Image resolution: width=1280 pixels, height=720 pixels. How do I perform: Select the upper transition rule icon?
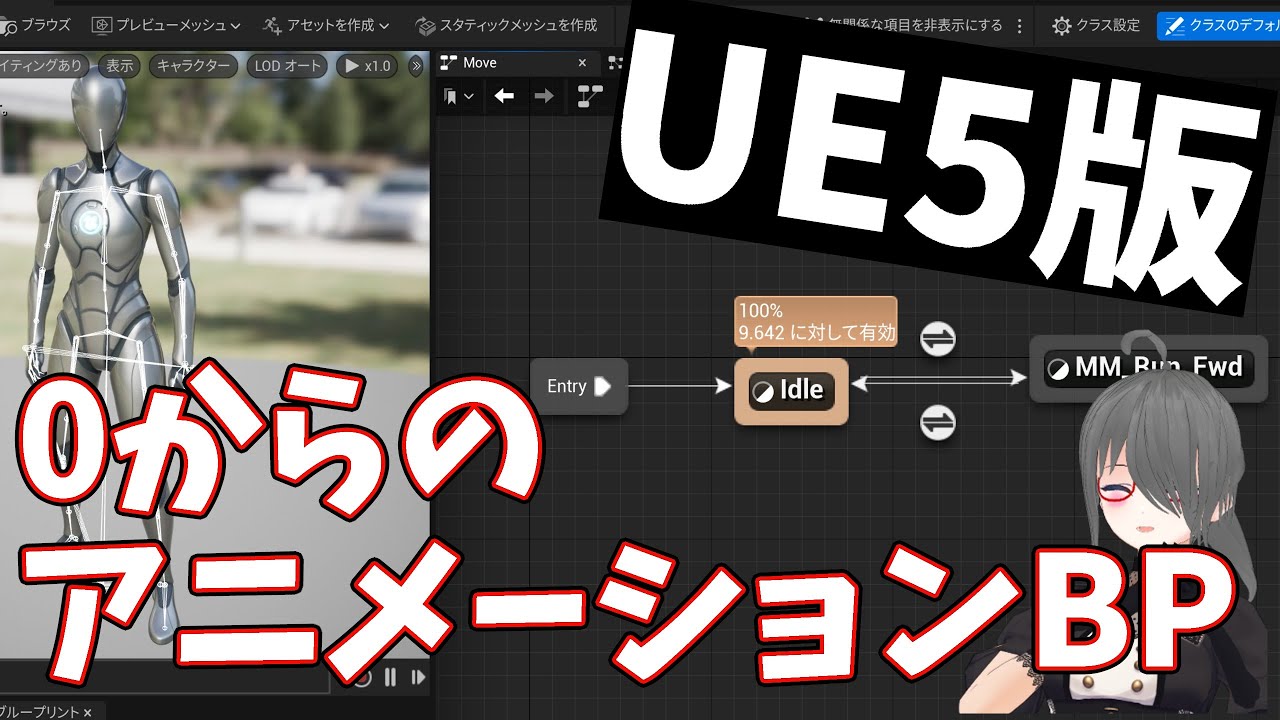click(x=938, y=339)
